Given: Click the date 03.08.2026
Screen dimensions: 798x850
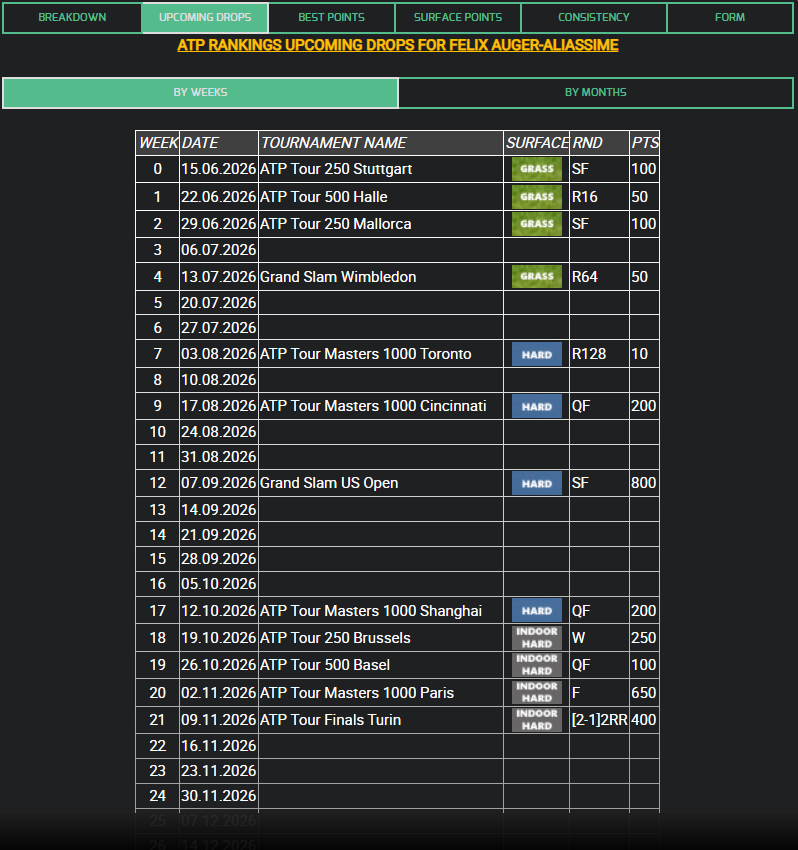Looking at the screenshot, I should click(218, 354).
